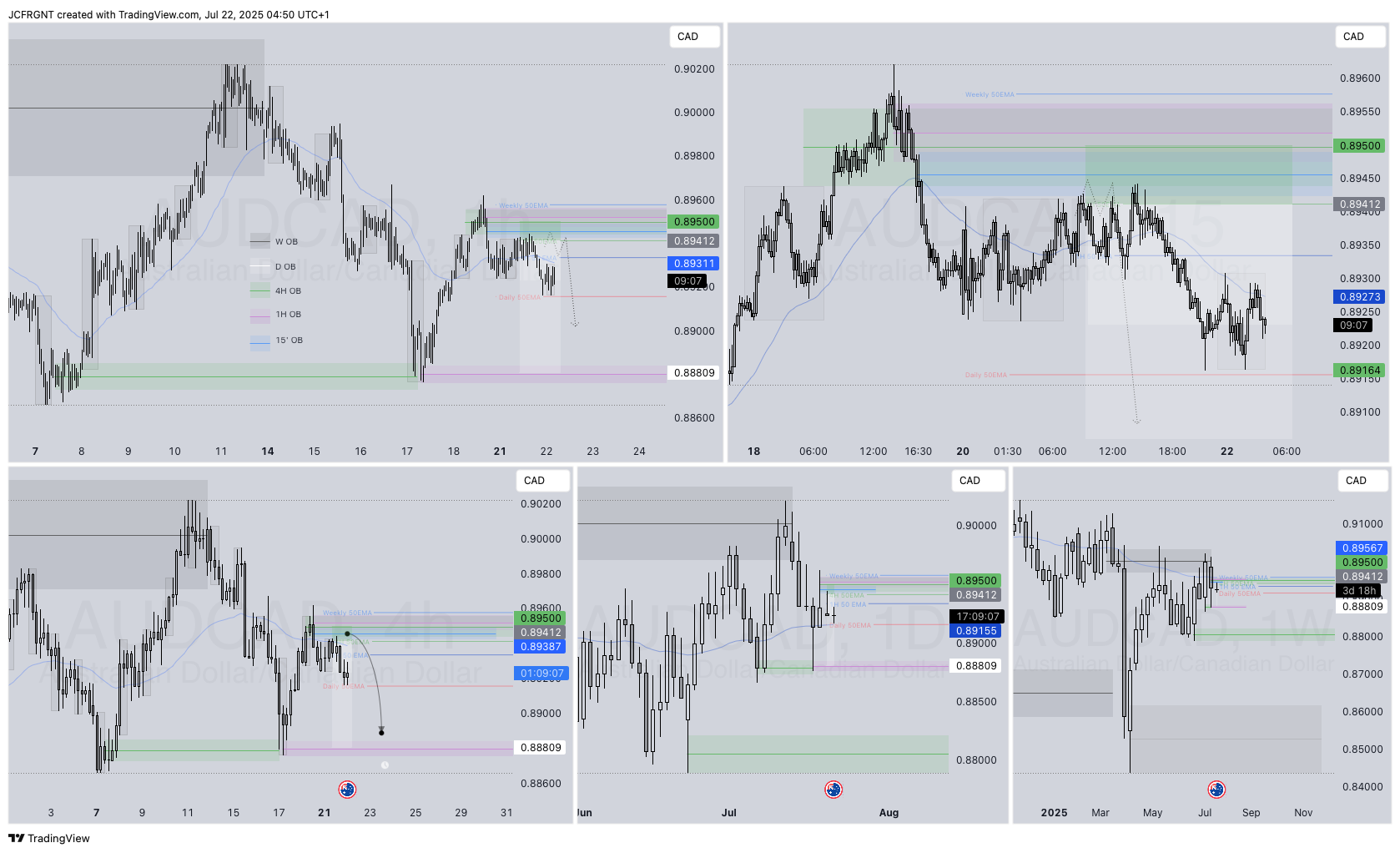Click the 01:09:07 countdown label
This screenshot has width=1400, height=853.
click(x=541, y=674)
